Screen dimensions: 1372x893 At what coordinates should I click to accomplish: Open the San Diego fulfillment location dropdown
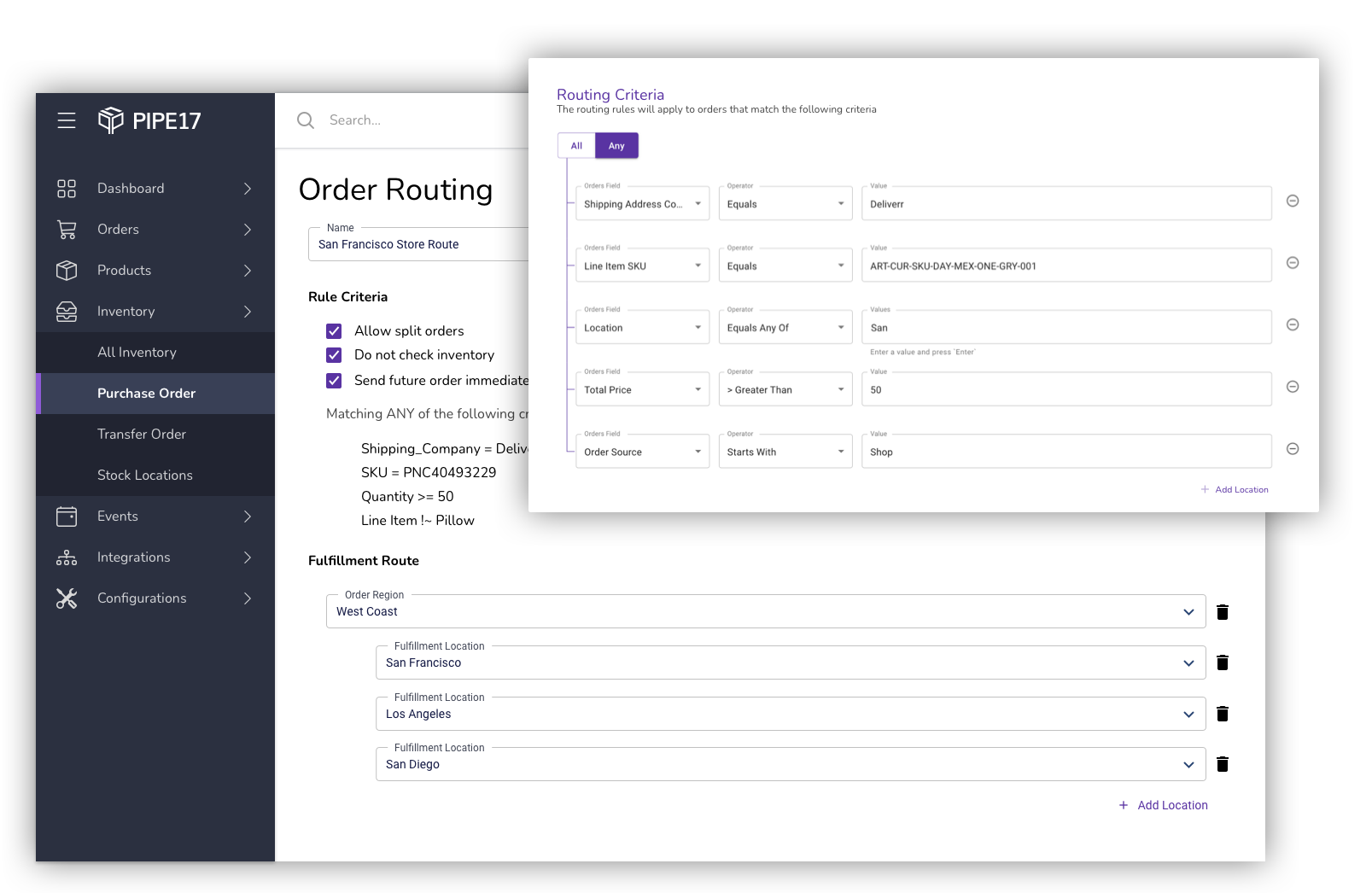(791, 764)
